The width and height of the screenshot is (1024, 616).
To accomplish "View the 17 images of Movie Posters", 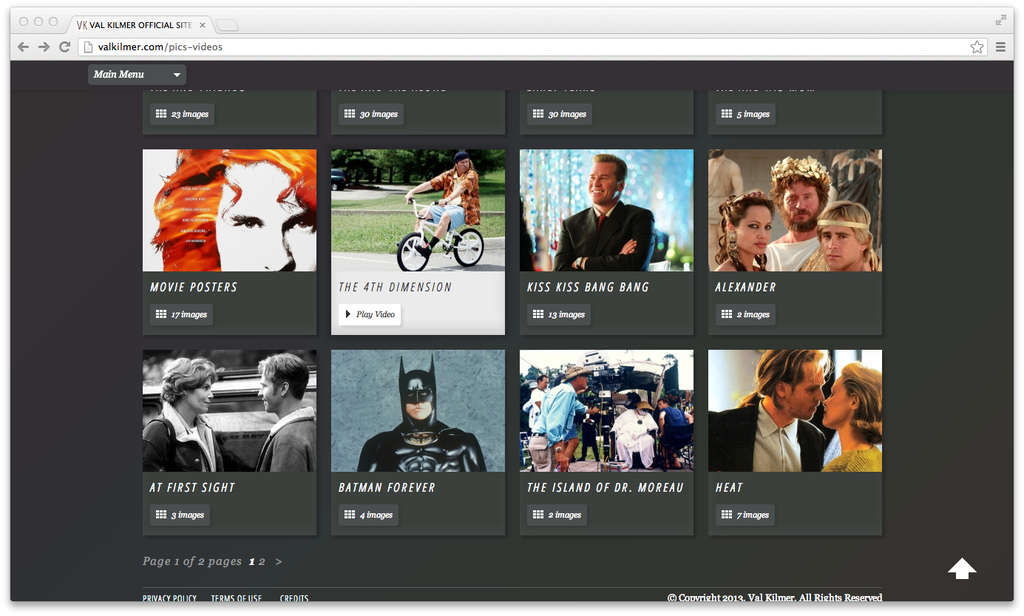I will click(x=182, y=314).
